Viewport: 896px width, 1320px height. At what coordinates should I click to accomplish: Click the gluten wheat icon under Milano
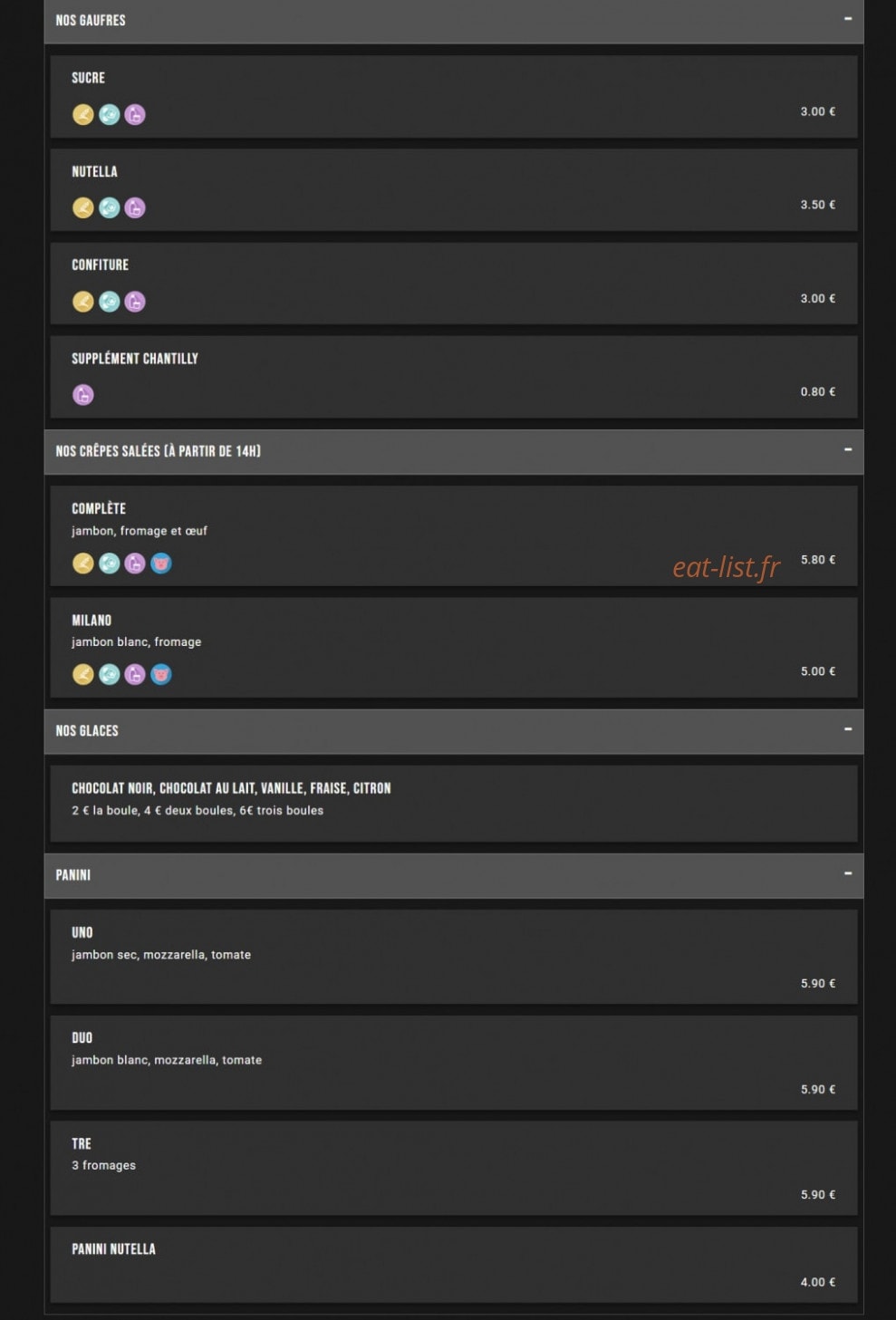point(83,675)
